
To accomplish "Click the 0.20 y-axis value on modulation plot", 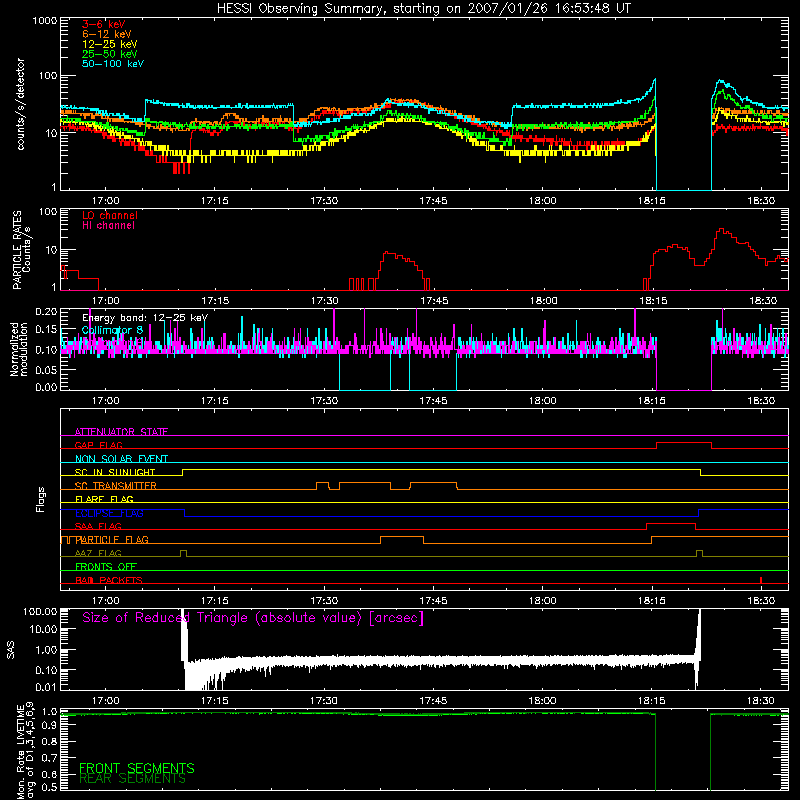I will 46,311.
